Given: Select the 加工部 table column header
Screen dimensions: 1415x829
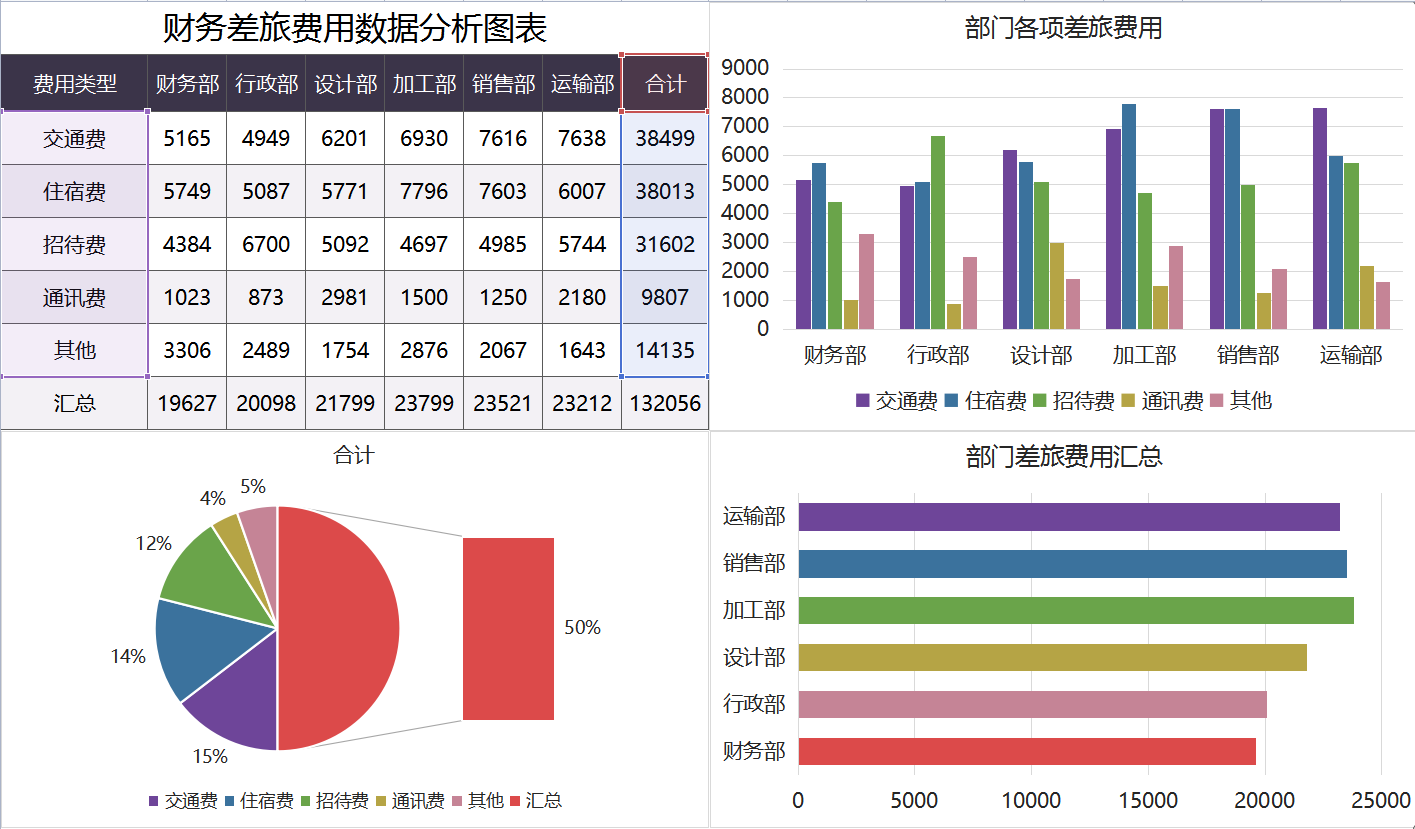Looking at the screenshot, I should [x=424, y=84].
